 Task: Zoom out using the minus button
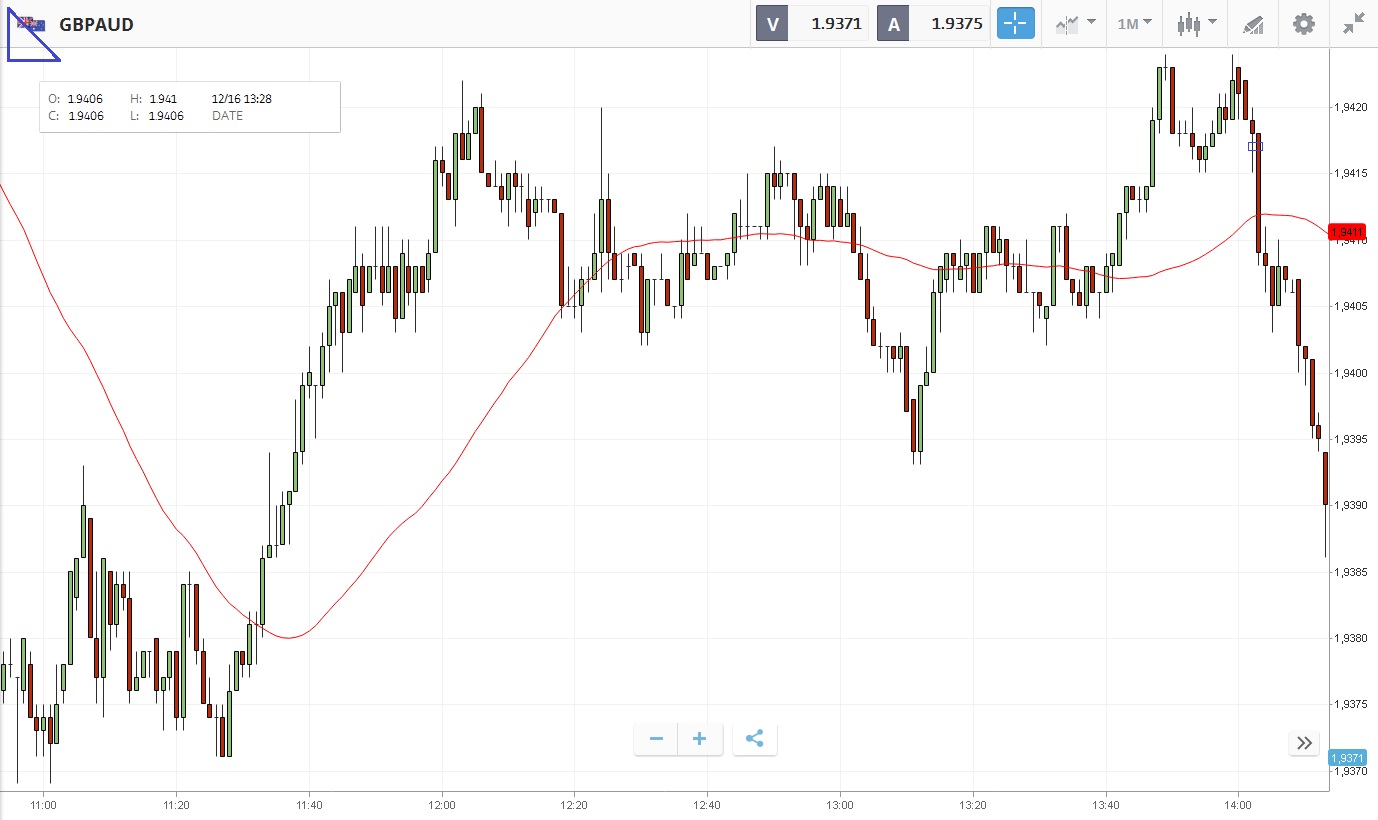(x=656, y=739)
